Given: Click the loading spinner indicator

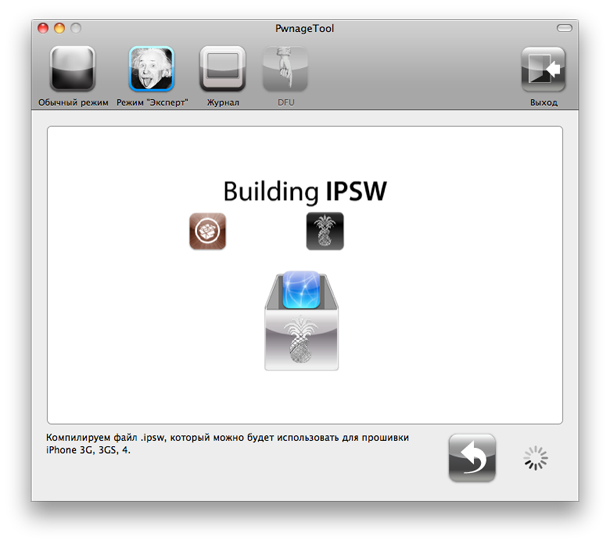Looking at the screenshot, I should [536, 459].
